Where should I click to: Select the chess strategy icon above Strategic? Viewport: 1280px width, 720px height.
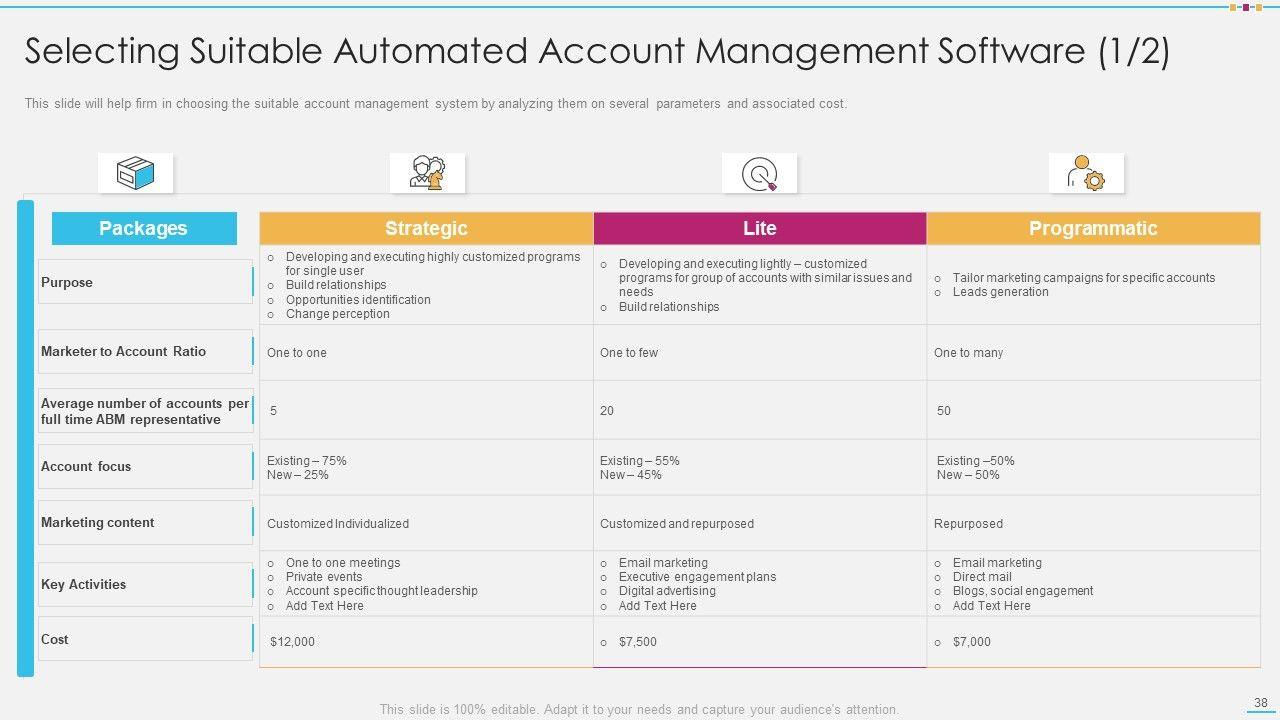427,173
